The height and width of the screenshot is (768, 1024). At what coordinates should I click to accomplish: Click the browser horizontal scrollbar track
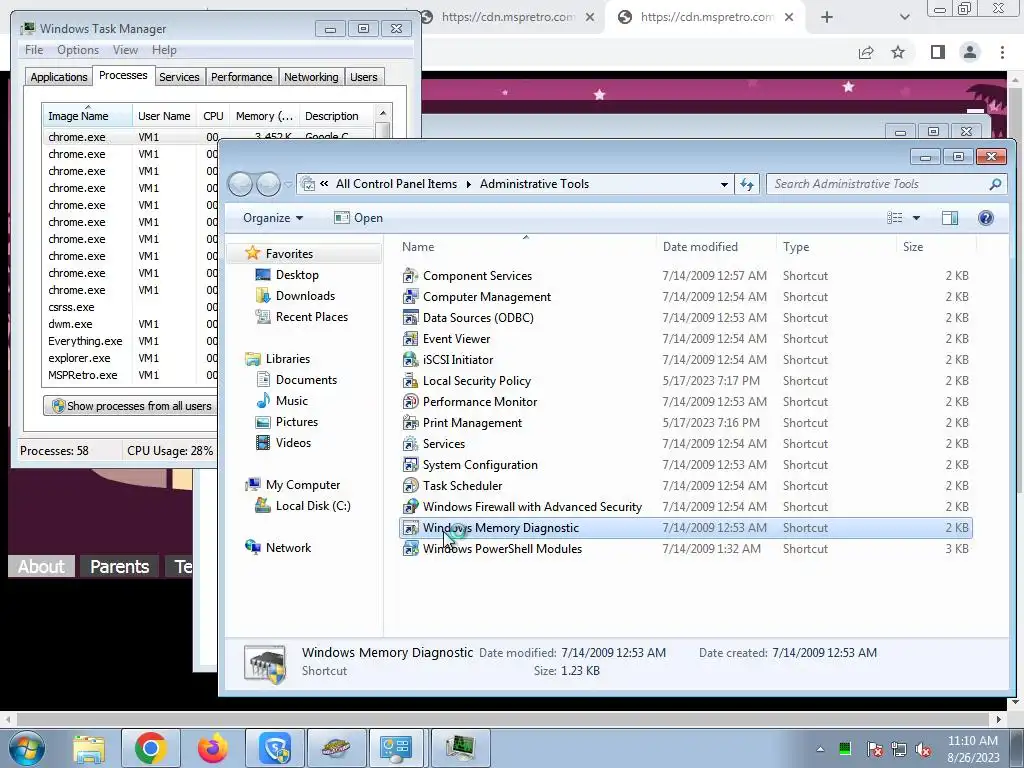502,719
